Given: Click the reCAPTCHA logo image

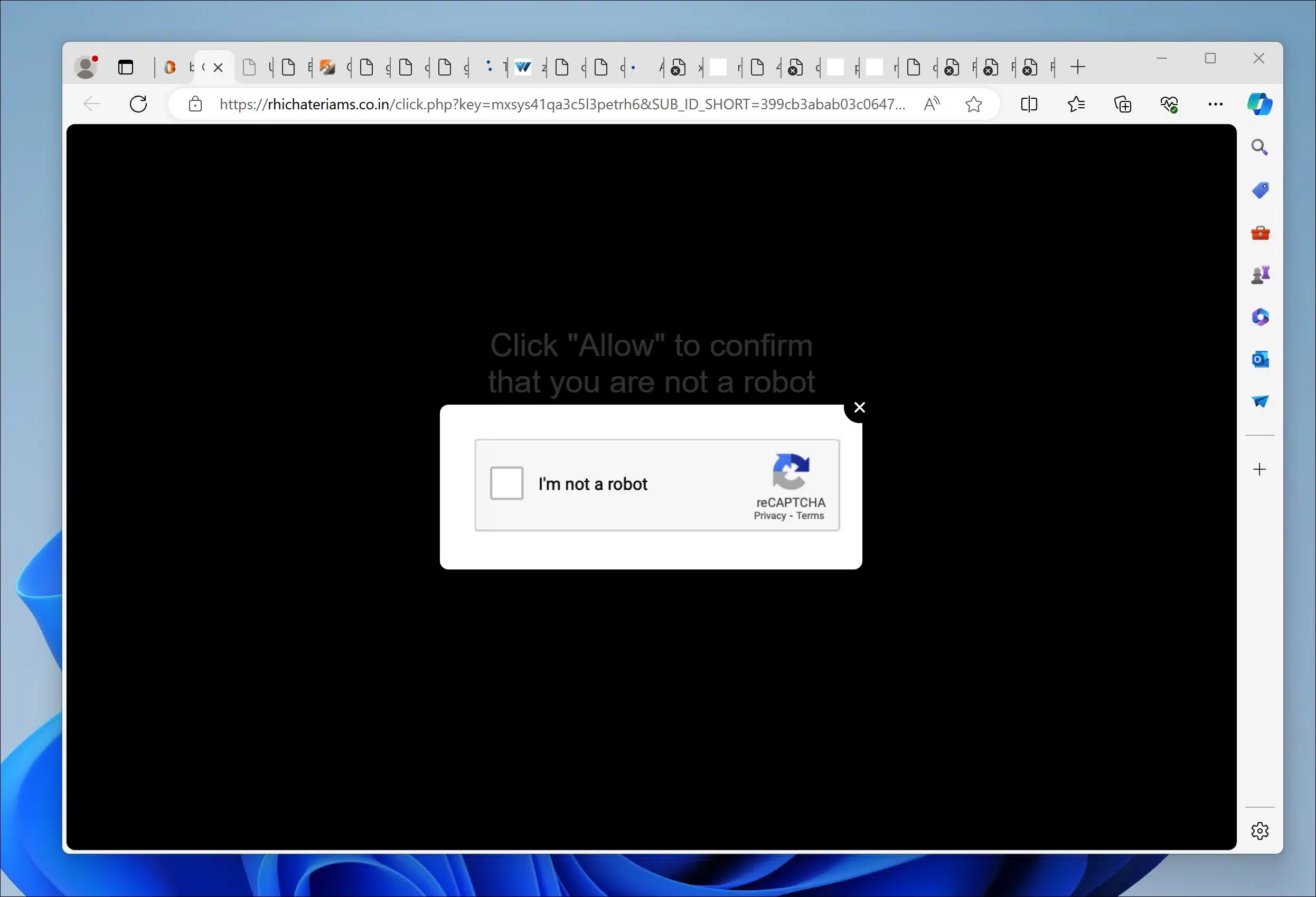Looking at the screenshot, I should 791,471.
